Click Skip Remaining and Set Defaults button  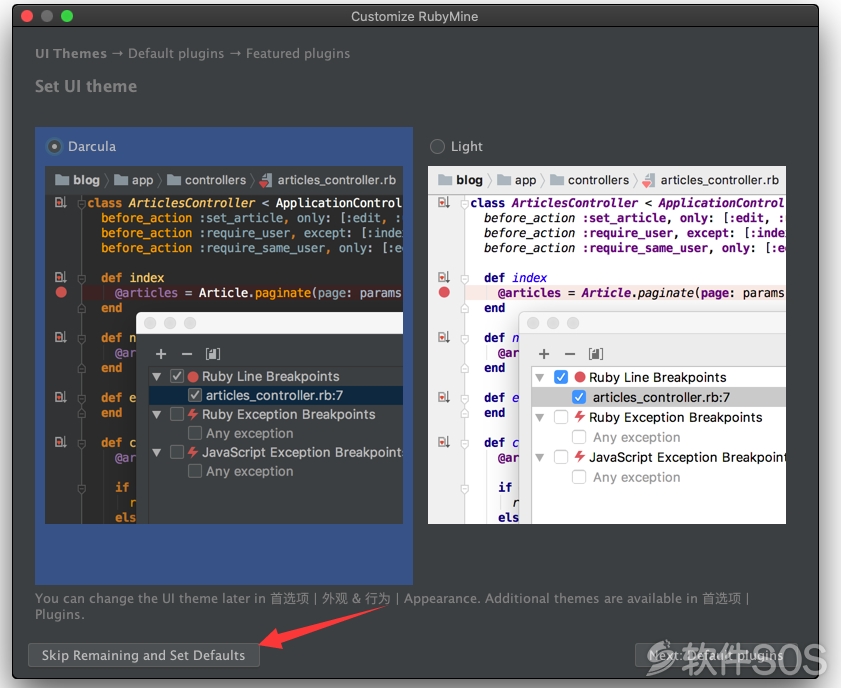(144, 655)
